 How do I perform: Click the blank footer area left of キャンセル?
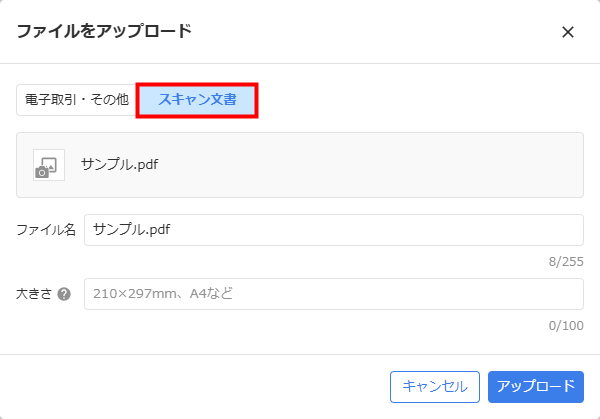pos(191,386)
